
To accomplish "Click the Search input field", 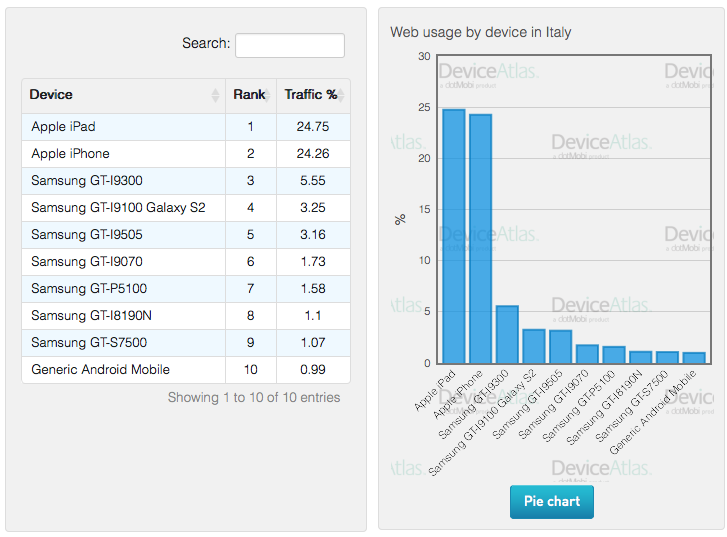I will (290, 45).
